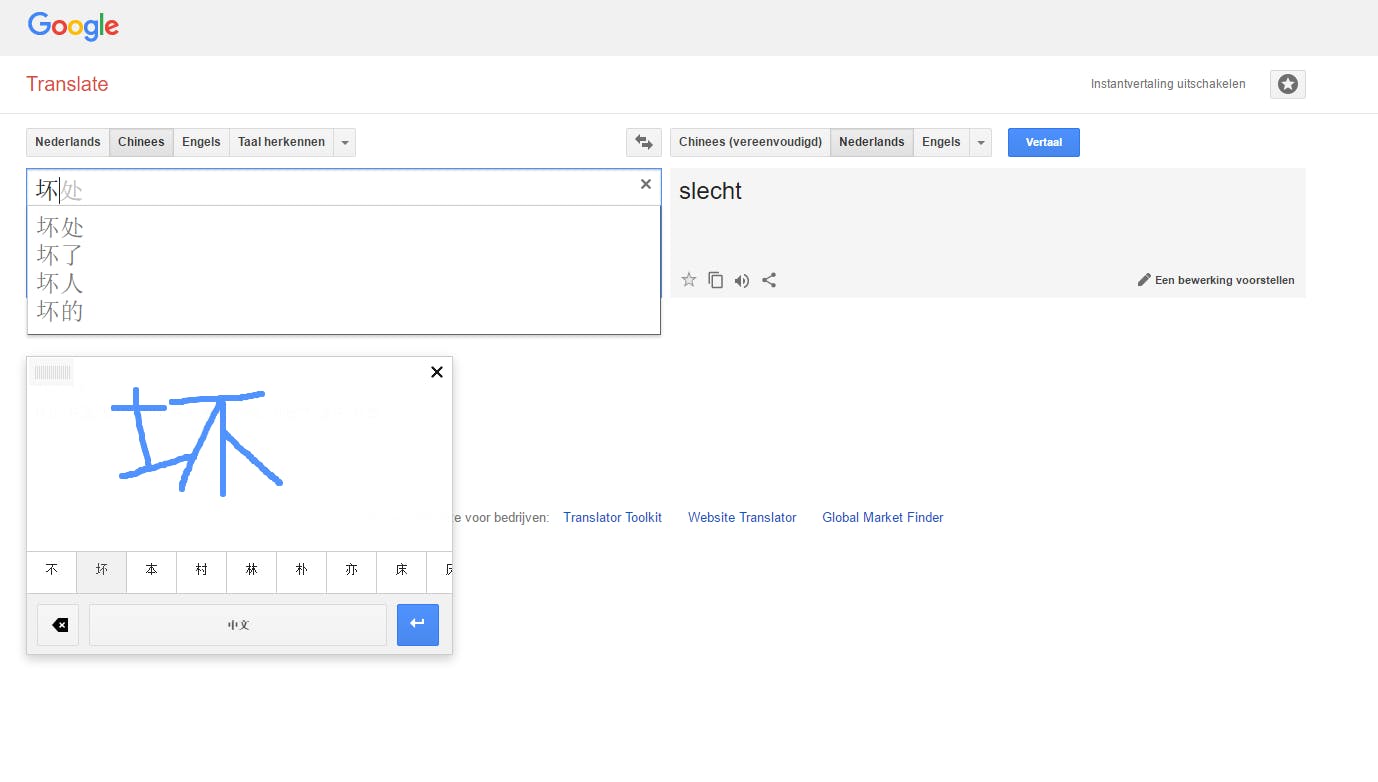Select Nederlands as source language

click(x=68, y=142)
